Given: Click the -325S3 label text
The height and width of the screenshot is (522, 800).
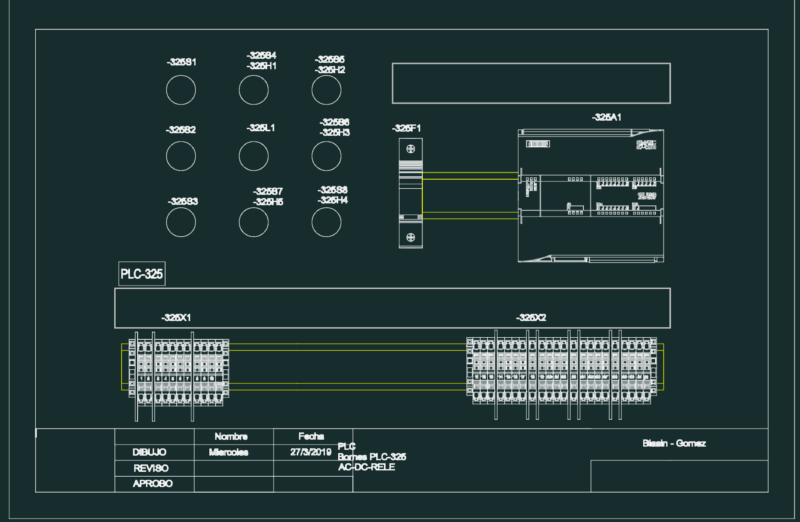Looking at the screenshot, I should pos(183,202).
